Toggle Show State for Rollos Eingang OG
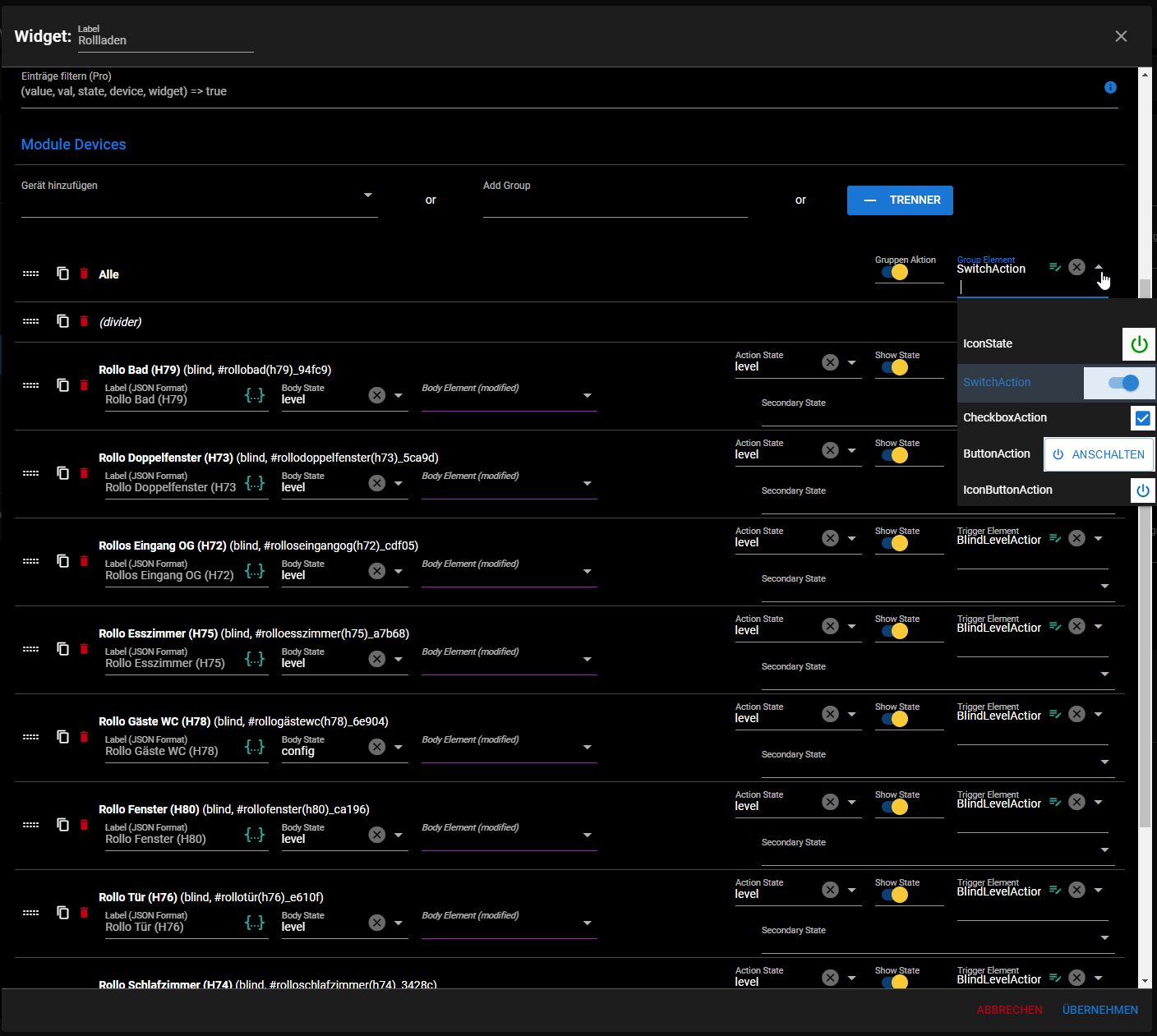 (895, 543)
